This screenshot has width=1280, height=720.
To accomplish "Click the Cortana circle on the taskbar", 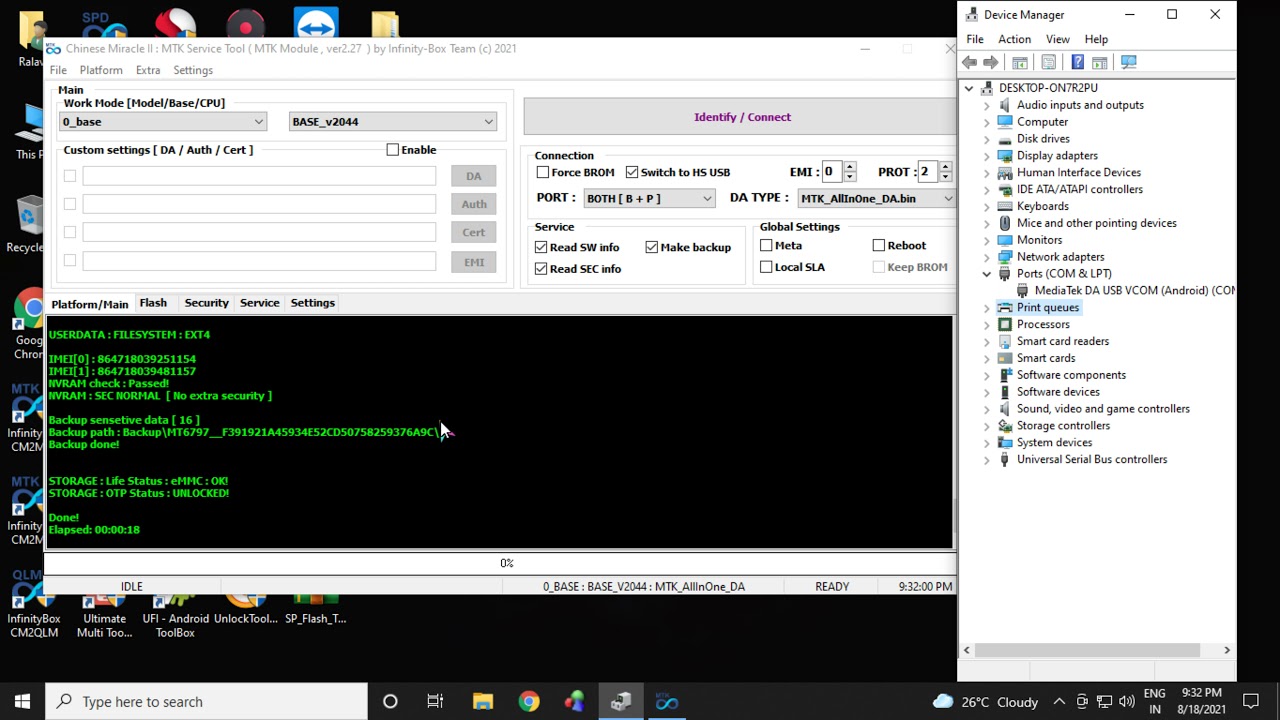I will (390, 701).
